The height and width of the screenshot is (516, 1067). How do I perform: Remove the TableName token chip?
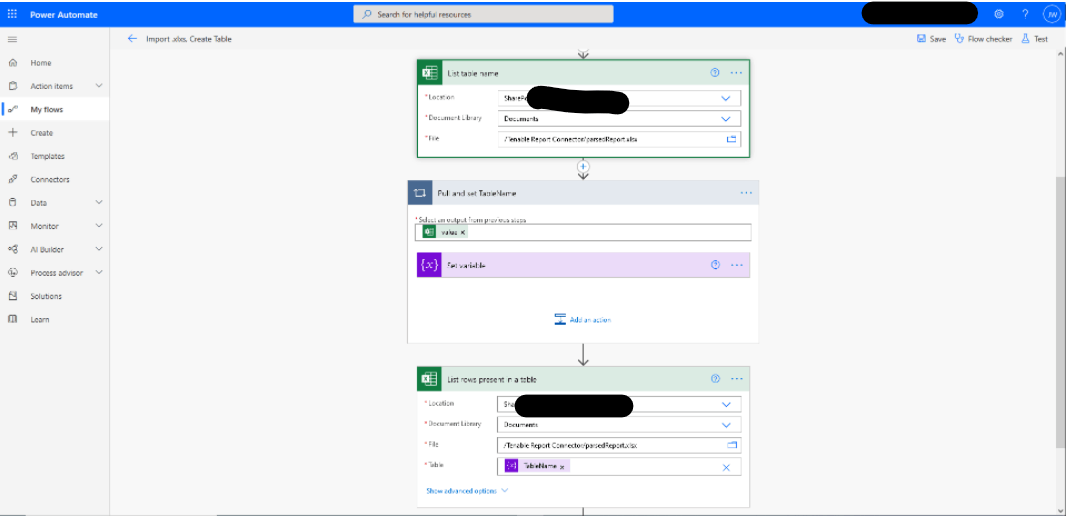pyautogui.click(x=561, y=467)
